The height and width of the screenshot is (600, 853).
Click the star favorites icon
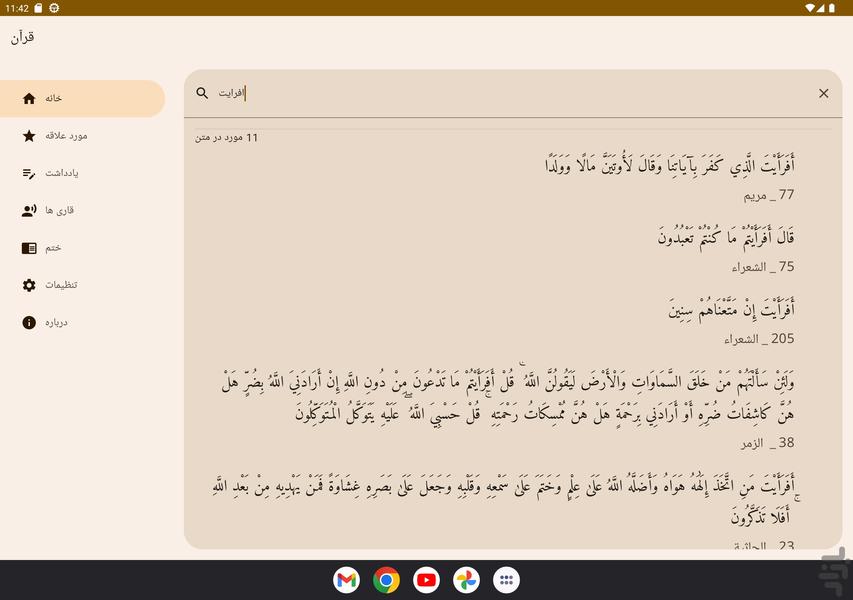(29, 135)
